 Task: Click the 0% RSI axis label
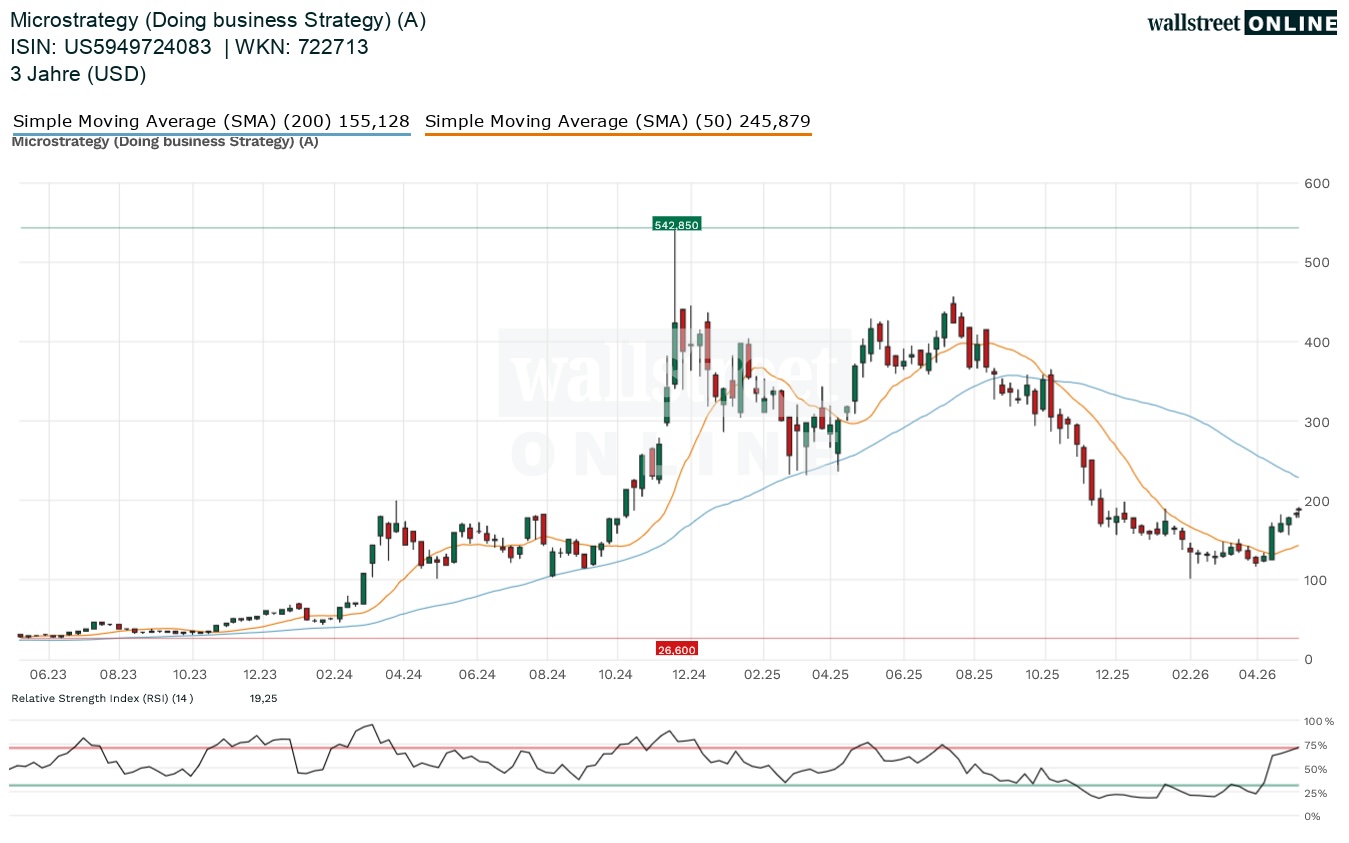1314,817
